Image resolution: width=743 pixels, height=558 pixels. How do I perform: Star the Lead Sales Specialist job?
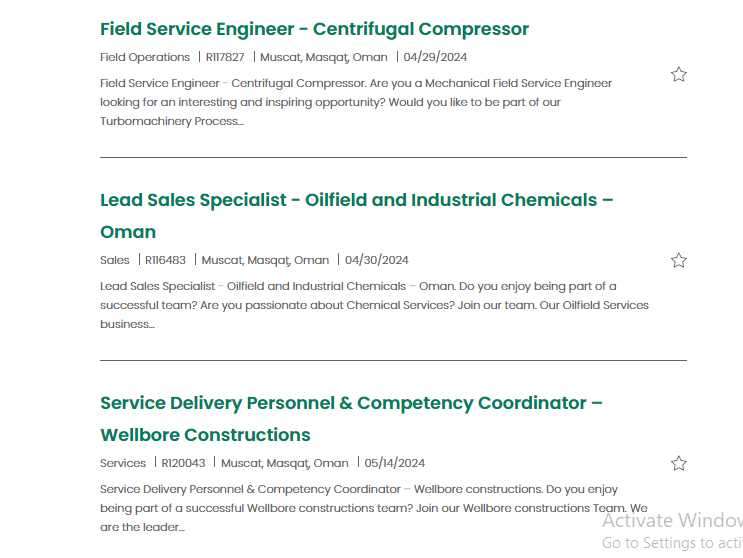[679, 260]
